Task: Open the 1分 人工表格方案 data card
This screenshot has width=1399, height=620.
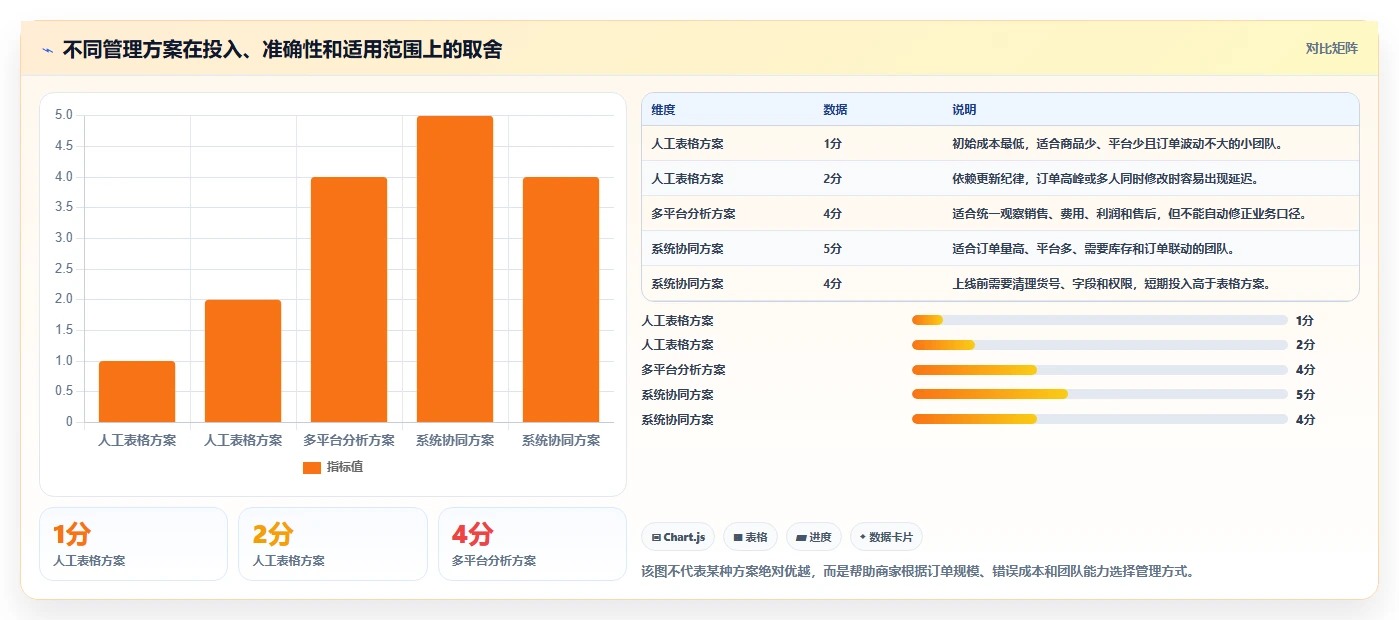Action: point(133,544)
